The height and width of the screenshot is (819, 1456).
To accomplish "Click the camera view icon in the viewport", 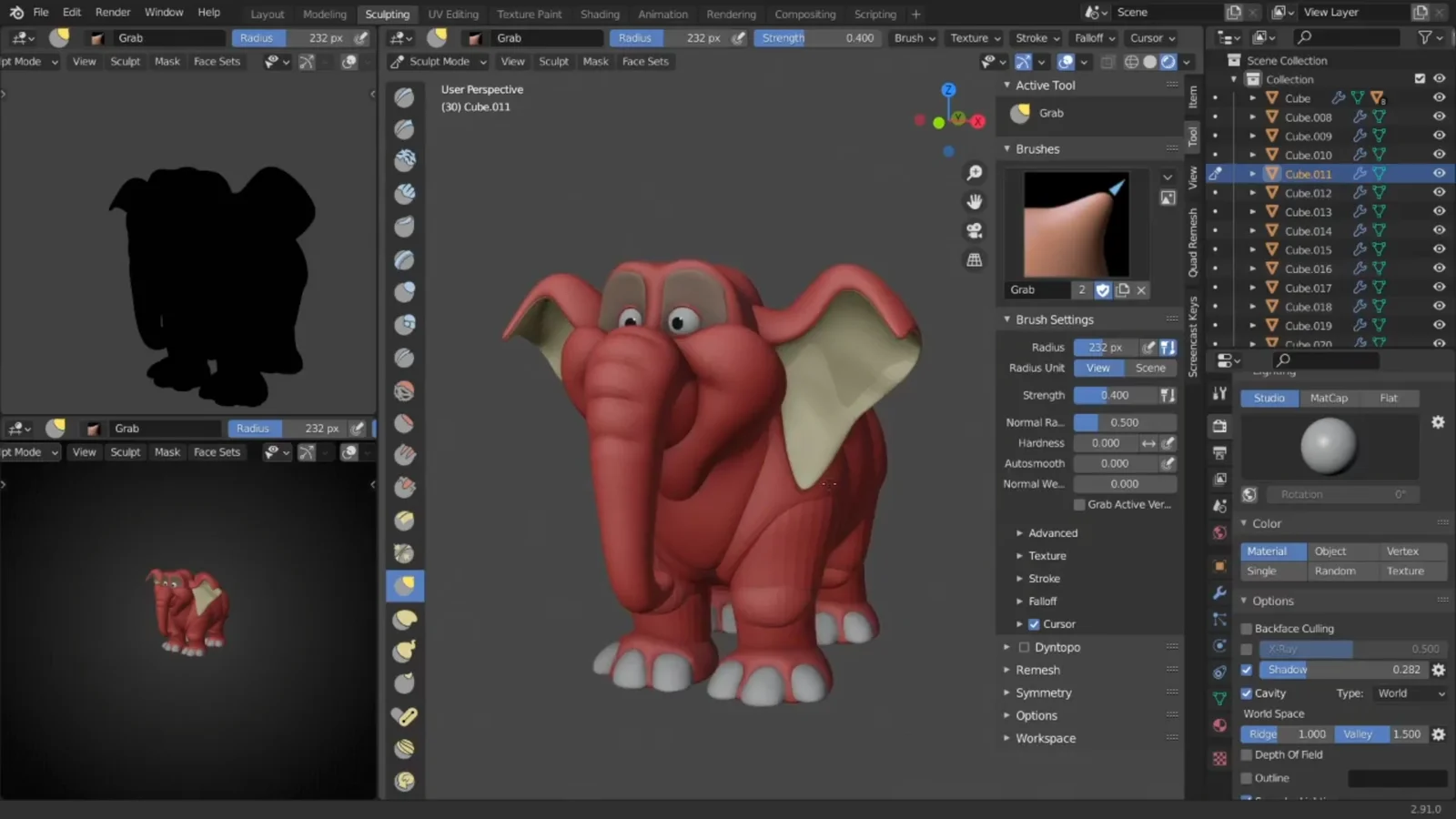I will pyautogui.click(x=975, y=230).
